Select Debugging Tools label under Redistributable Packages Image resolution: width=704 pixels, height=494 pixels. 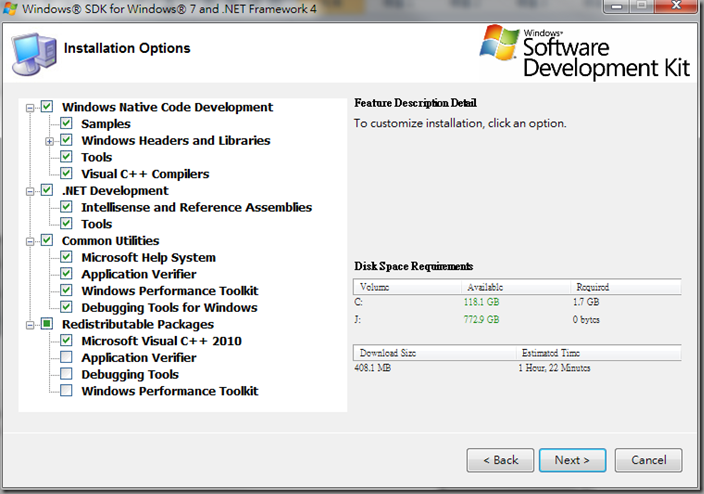click(x=130, y=375)
